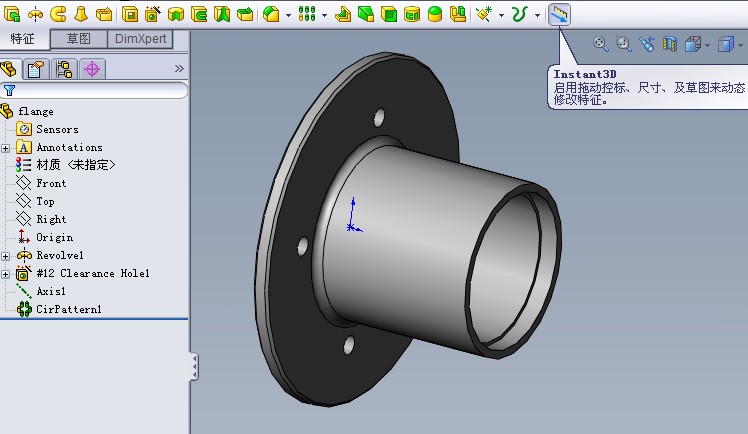
Task: Expand the manager tabs chevron
Action: [x=179, y=69]
